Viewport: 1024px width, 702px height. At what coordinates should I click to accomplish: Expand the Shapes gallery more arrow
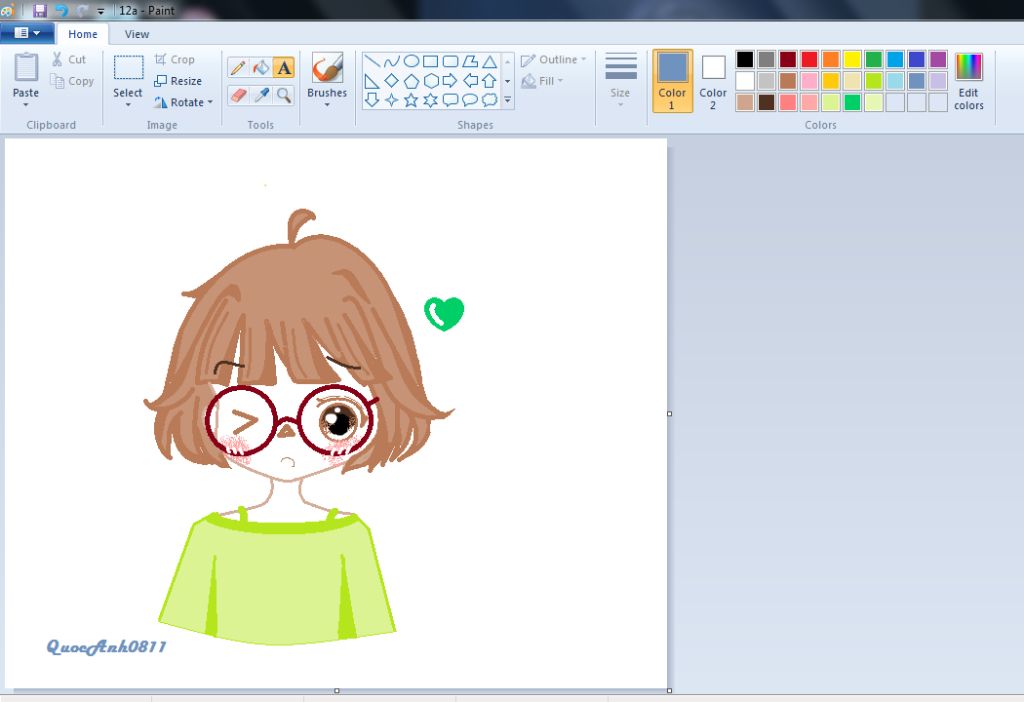[x=507, y=101]
